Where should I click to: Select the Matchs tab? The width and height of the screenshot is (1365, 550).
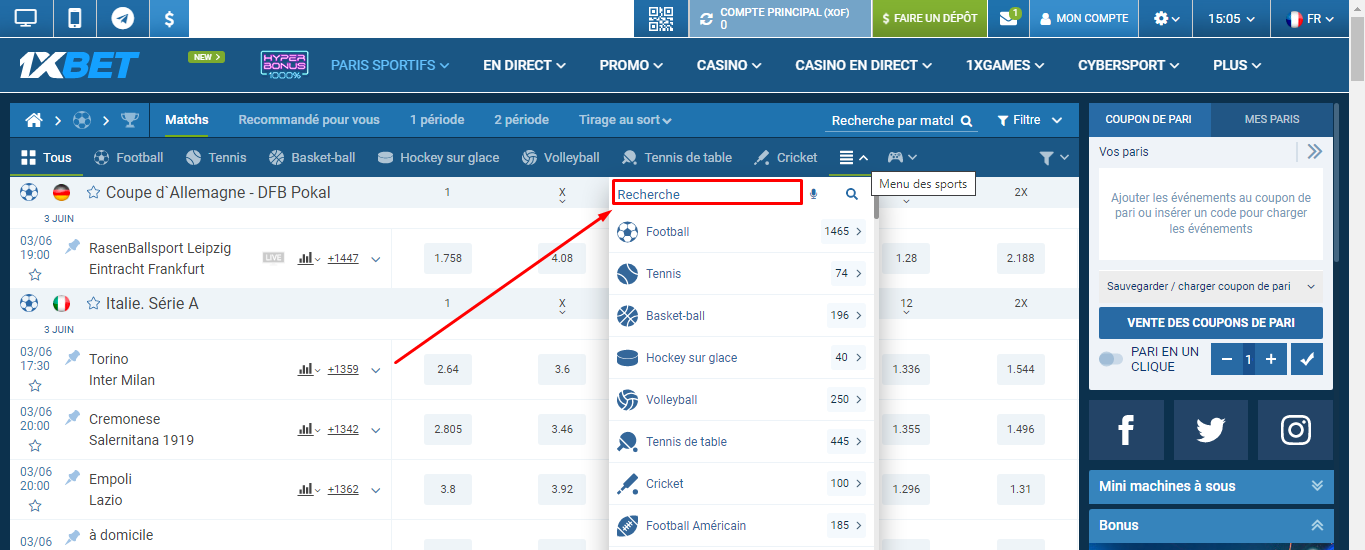tap(187, 120)
